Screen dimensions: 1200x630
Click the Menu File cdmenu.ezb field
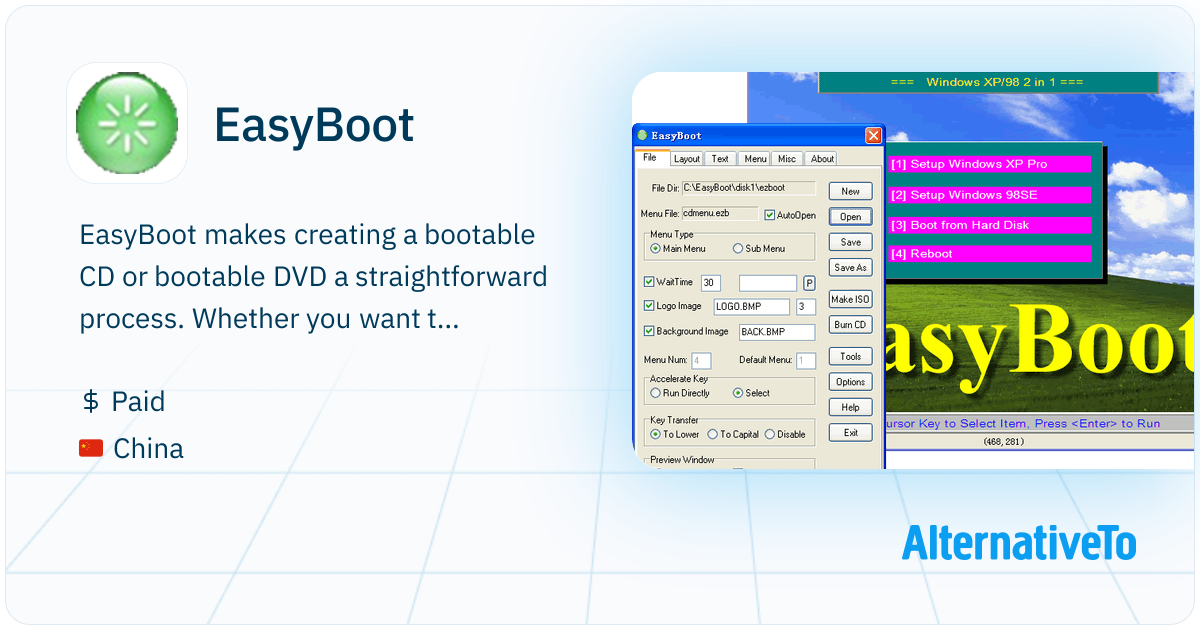[x=720, y=213]
